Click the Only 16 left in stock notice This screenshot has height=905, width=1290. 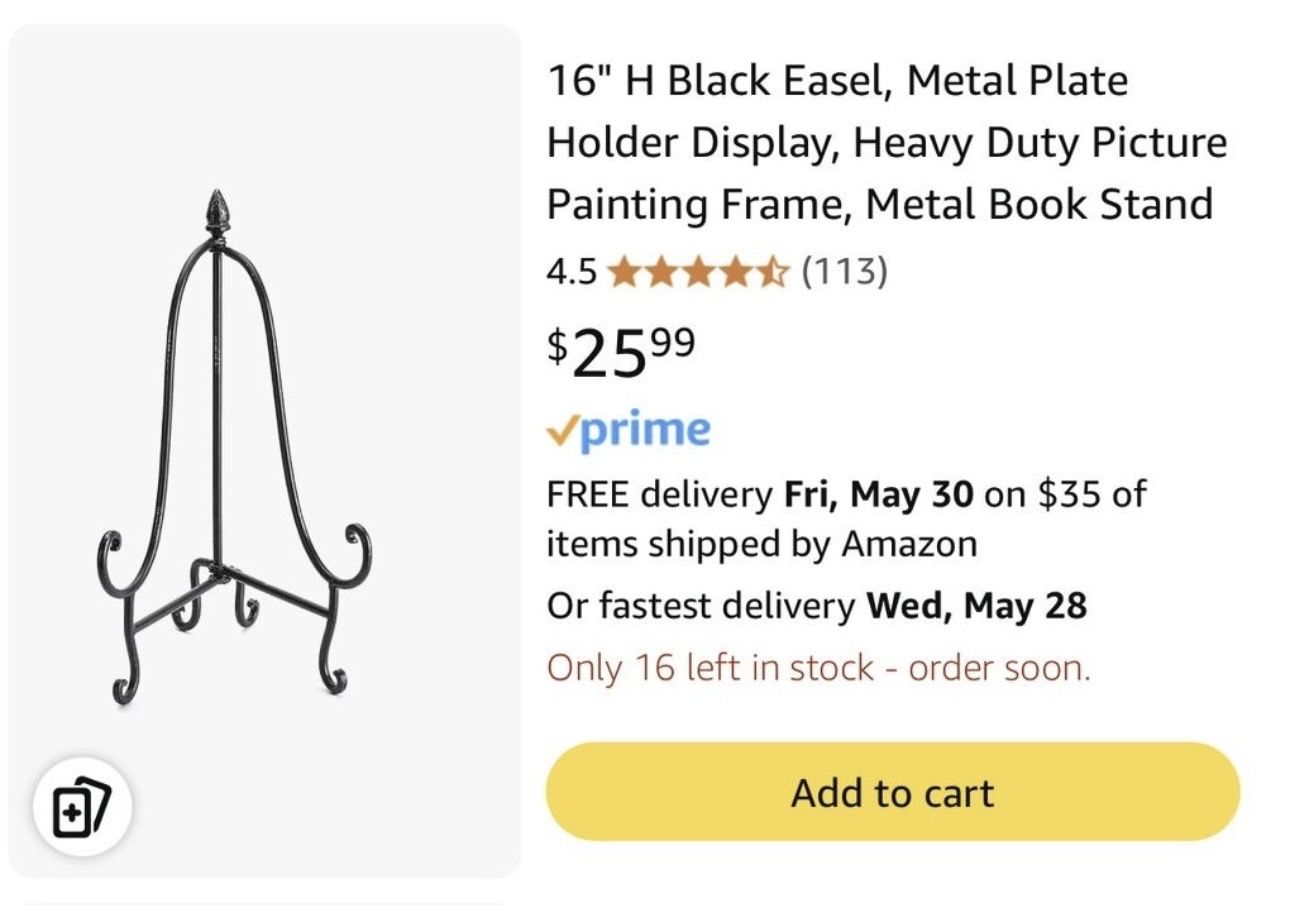pos(818,667)
